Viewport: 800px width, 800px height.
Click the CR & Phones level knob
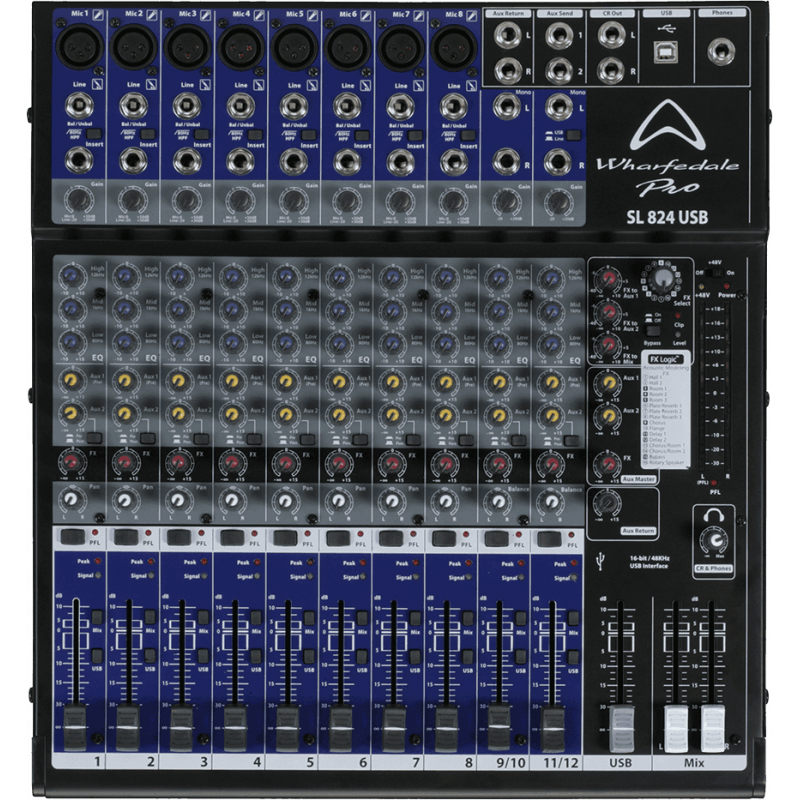coord(713,541)
